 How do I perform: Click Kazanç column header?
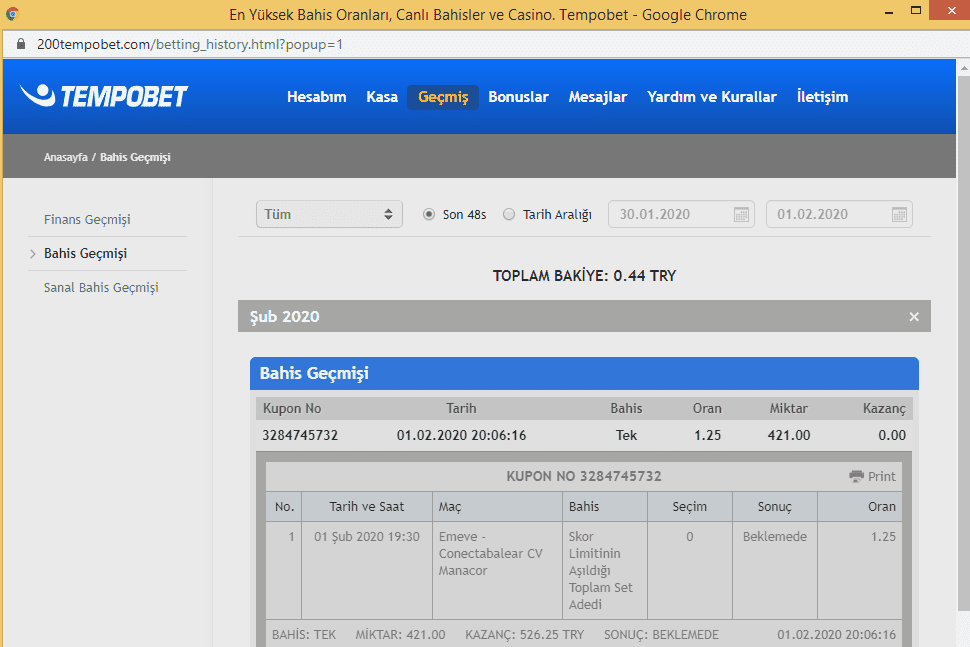(x=884, y=408)
